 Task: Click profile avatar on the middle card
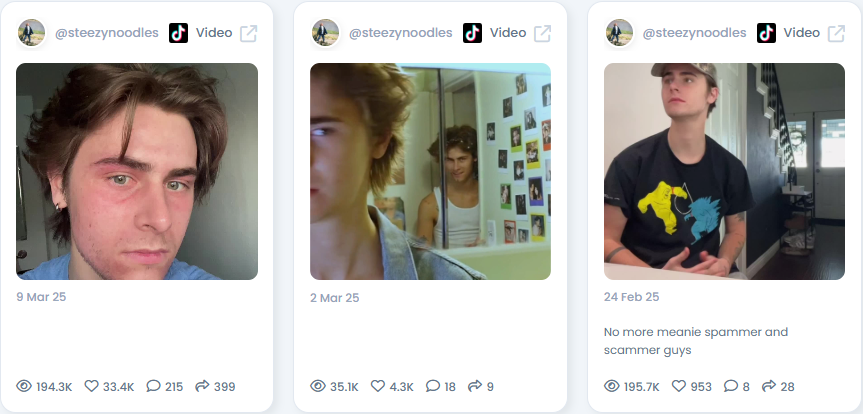point(325,32)
